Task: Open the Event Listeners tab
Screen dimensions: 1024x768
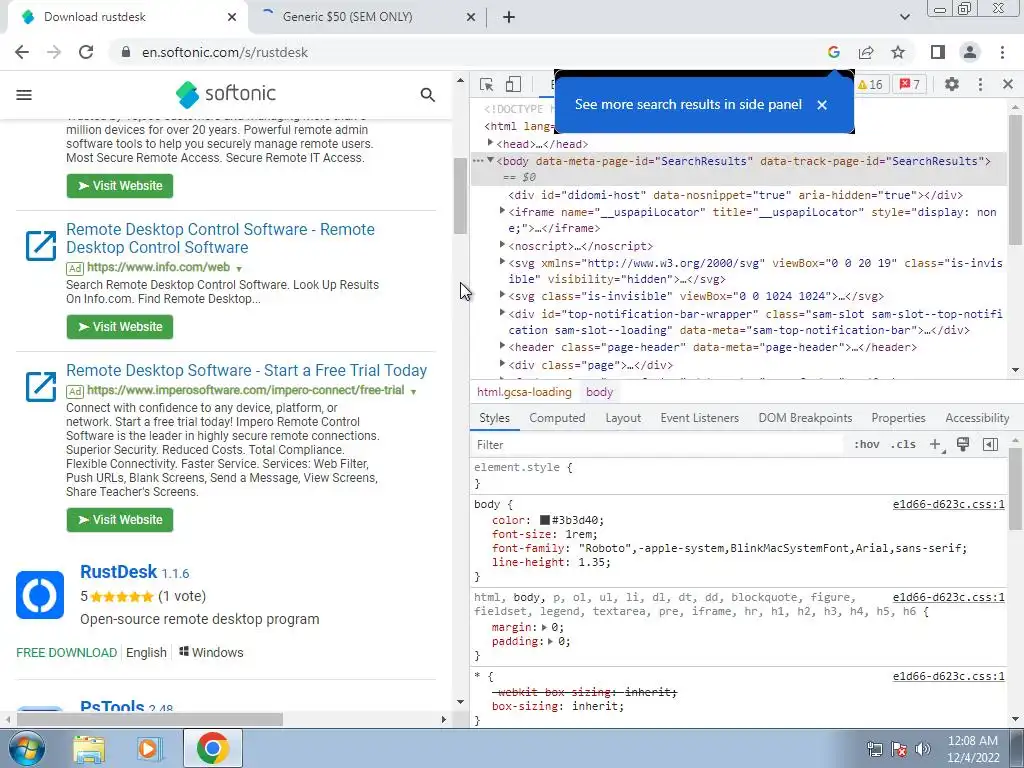Action: [x=699, y=418]
